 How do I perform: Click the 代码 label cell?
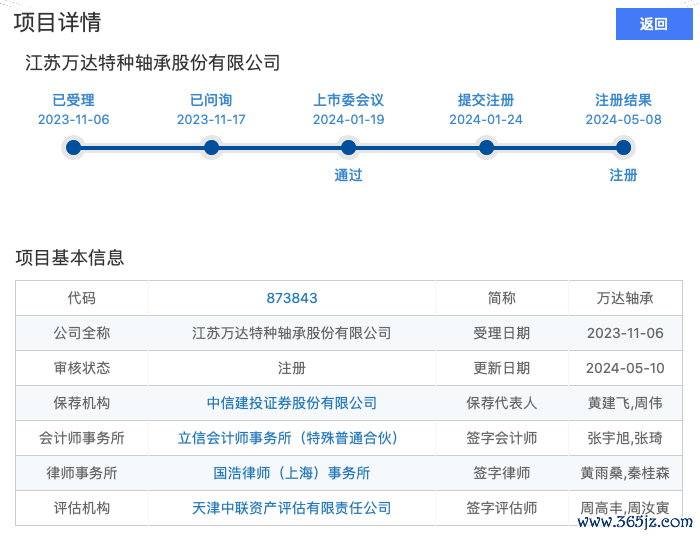[82, 298]
